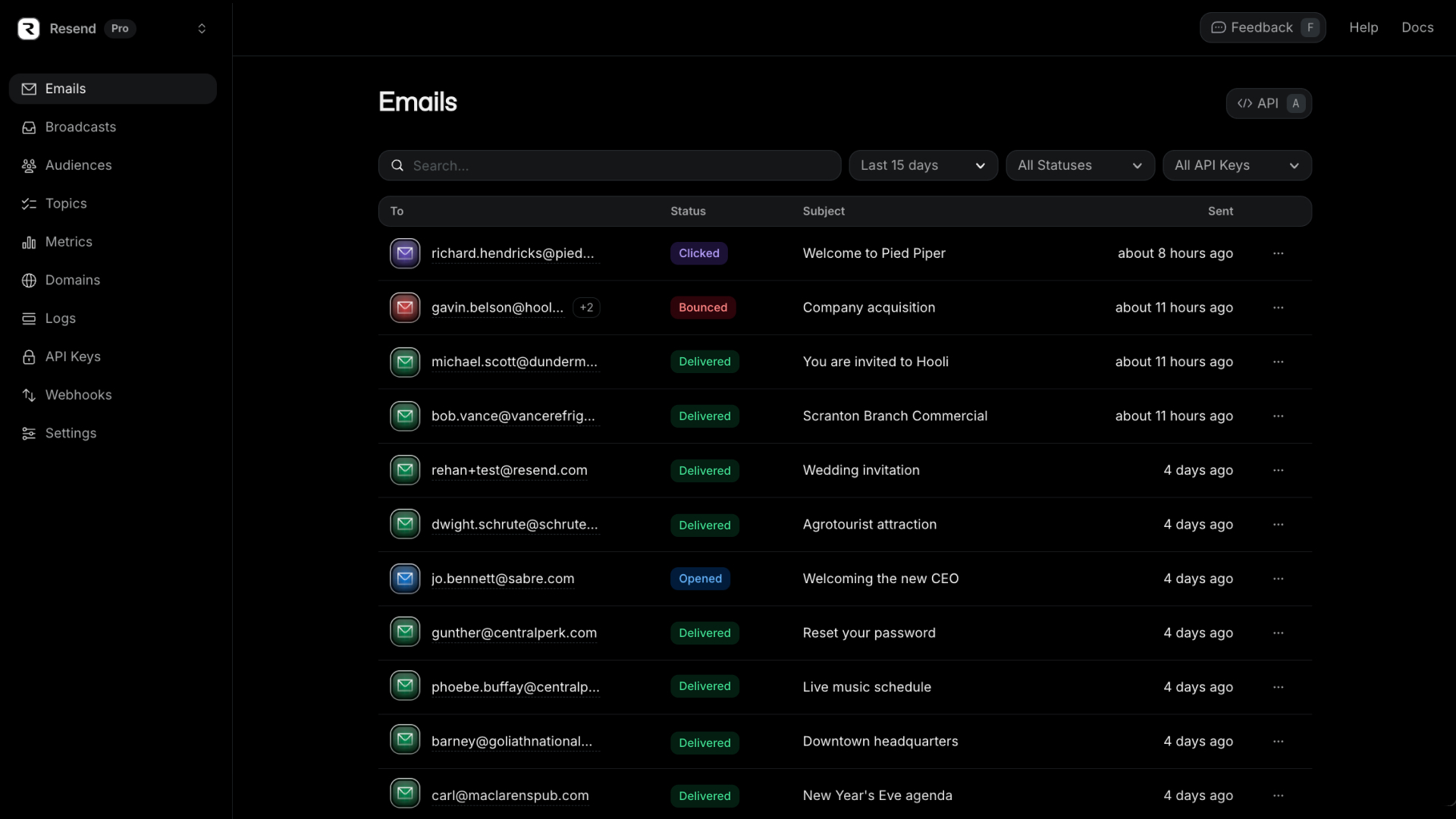Navigate to Domains in the sidebar
The height and width of the screenshot is (819, 1456).
click(x=72, y=280)
